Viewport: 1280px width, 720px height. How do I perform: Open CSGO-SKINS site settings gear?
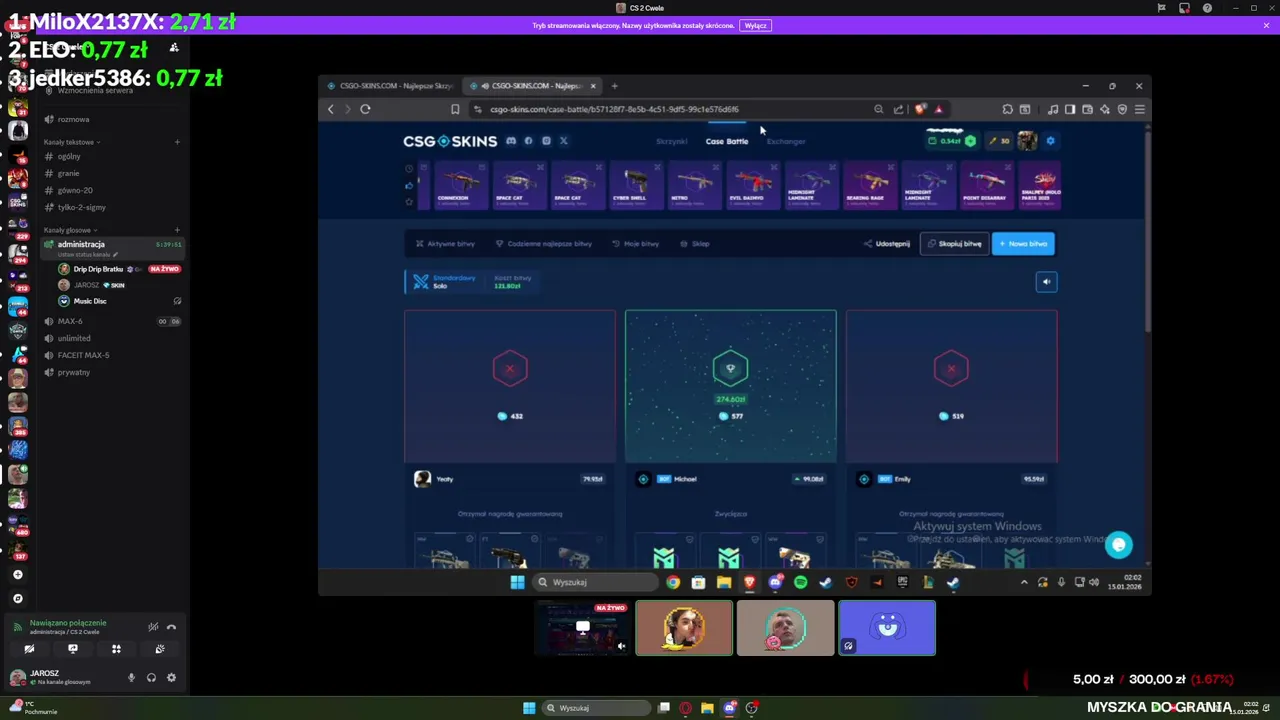coord(1050,141)
